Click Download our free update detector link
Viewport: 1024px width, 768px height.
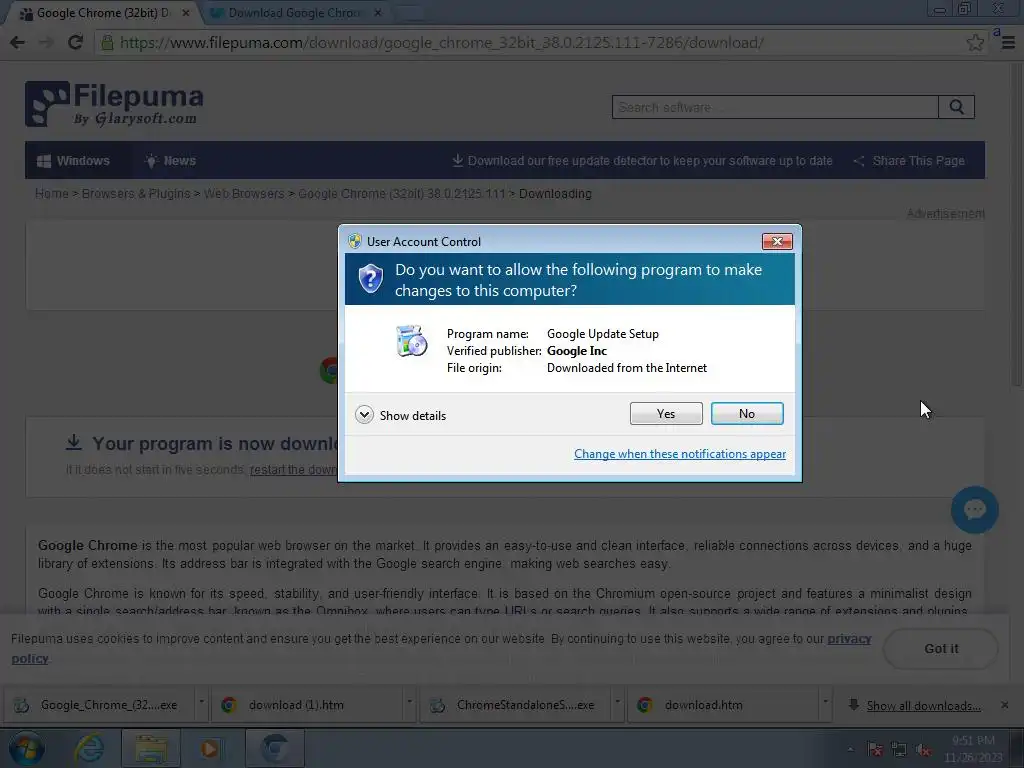[643, 161]
